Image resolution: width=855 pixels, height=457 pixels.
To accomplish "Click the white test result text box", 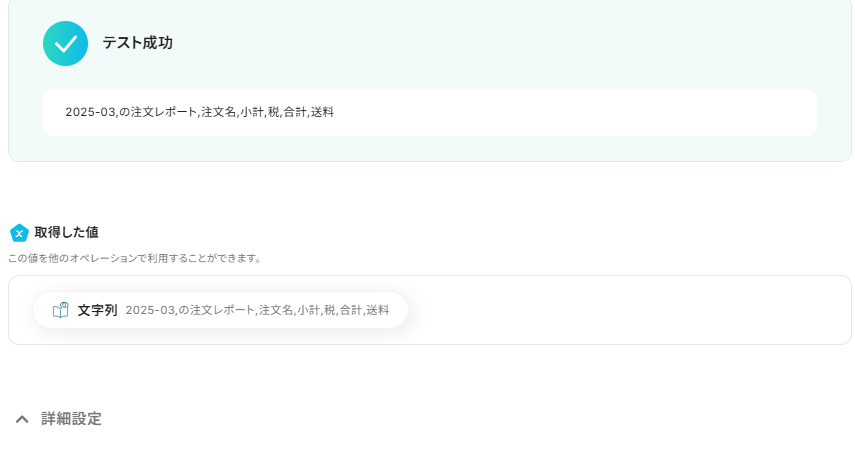I will pos(430,112).
